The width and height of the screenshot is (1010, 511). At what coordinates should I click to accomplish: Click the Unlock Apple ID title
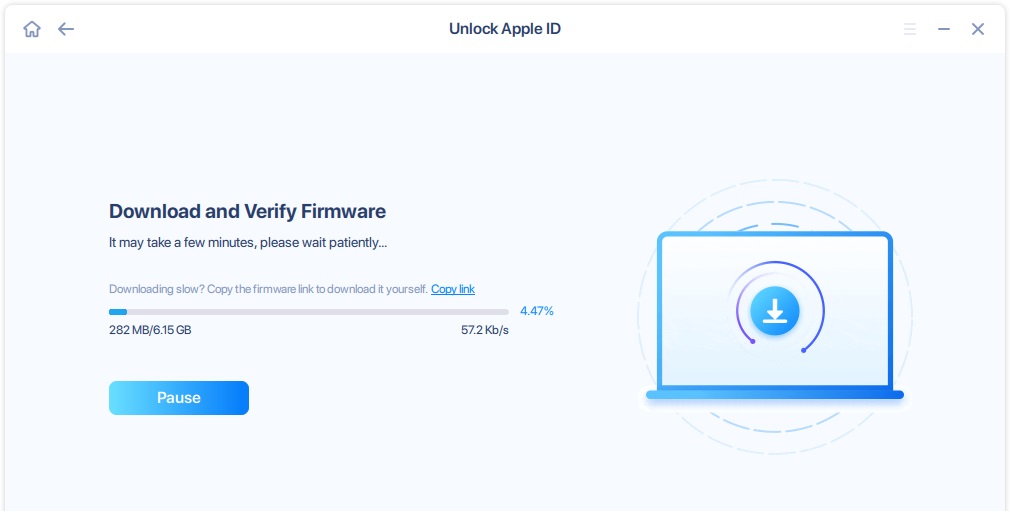tap(505, 29)
